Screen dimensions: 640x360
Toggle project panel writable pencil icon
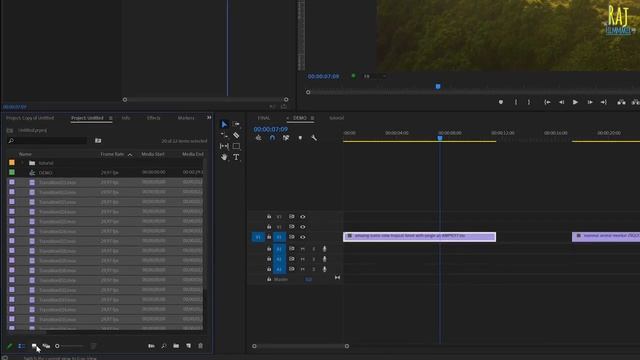[x=10, y=346]
